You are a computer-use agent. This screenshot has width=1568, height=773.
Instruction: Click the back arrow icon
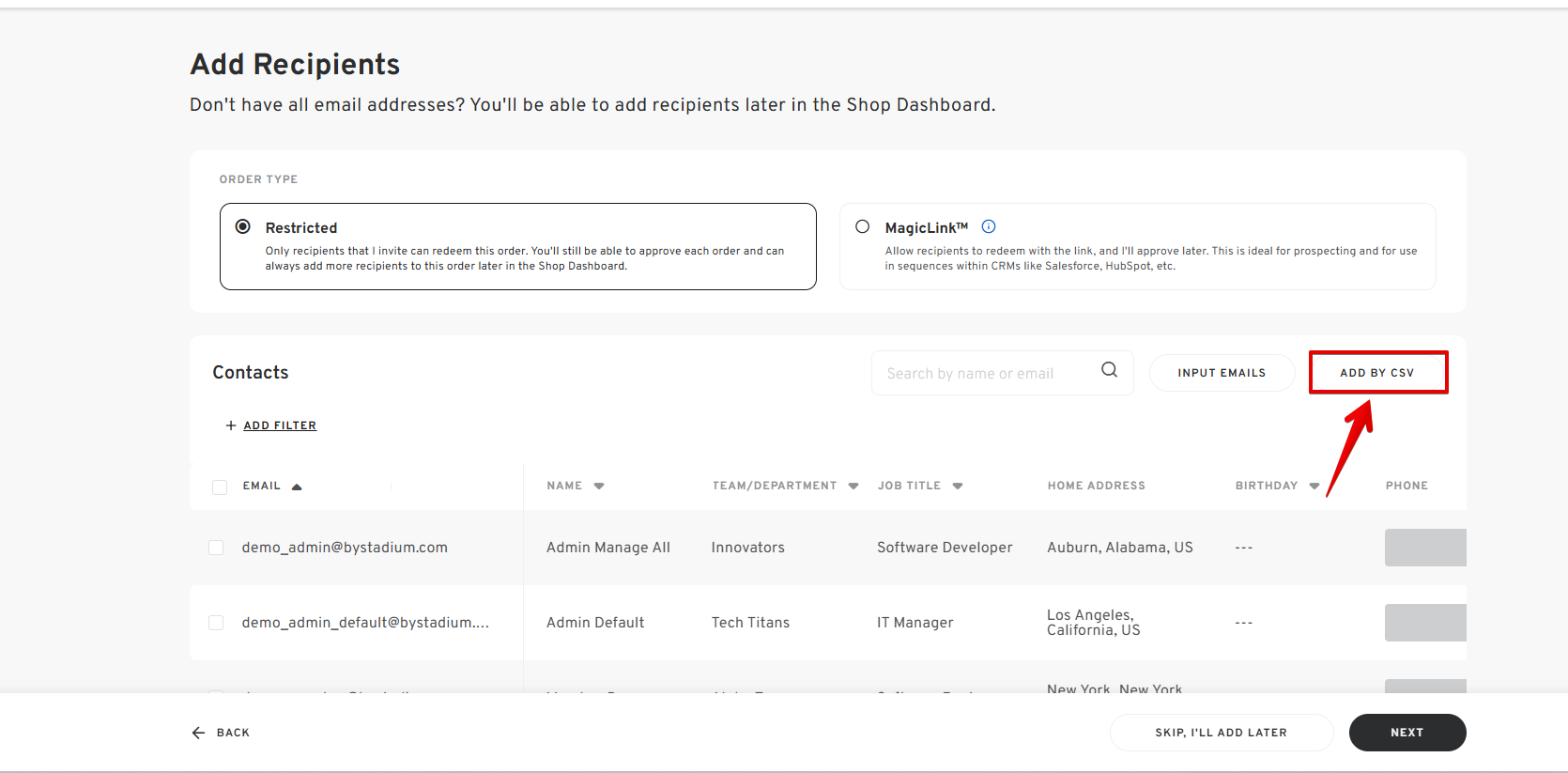point(198,733)
